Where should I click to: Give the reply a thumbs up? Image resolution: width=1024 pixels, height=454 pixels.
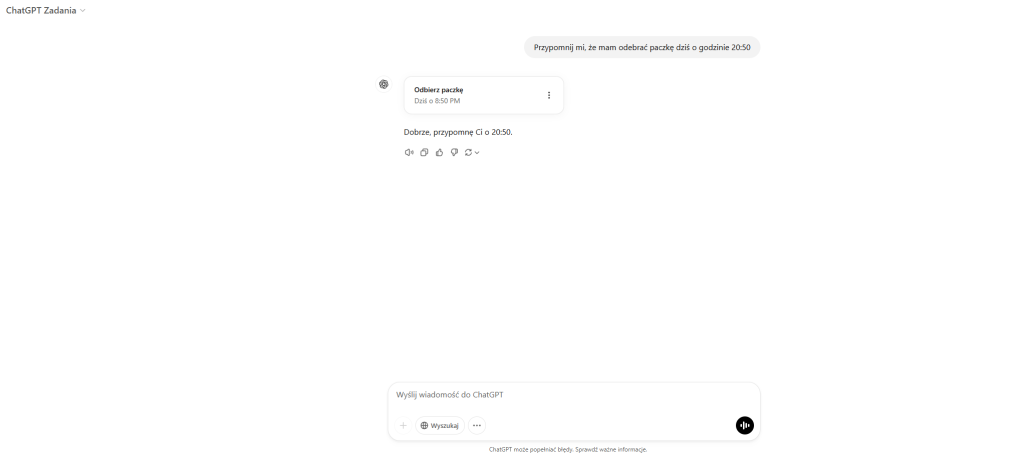(440, 152)
